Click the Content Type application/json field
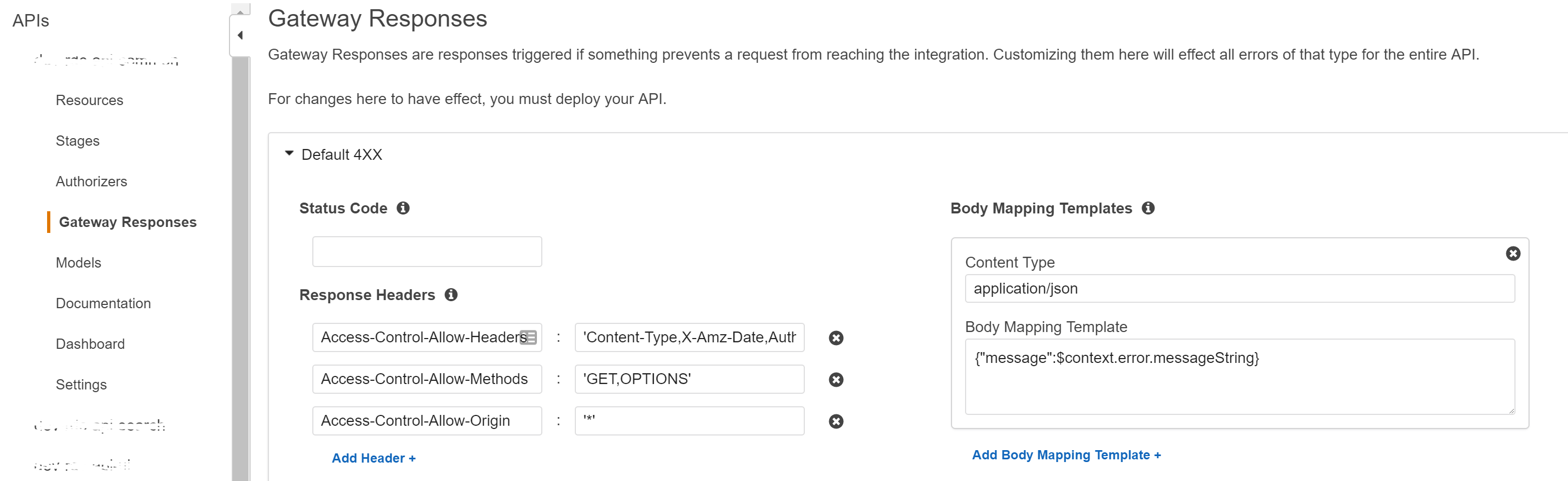 click(1239, 289)
